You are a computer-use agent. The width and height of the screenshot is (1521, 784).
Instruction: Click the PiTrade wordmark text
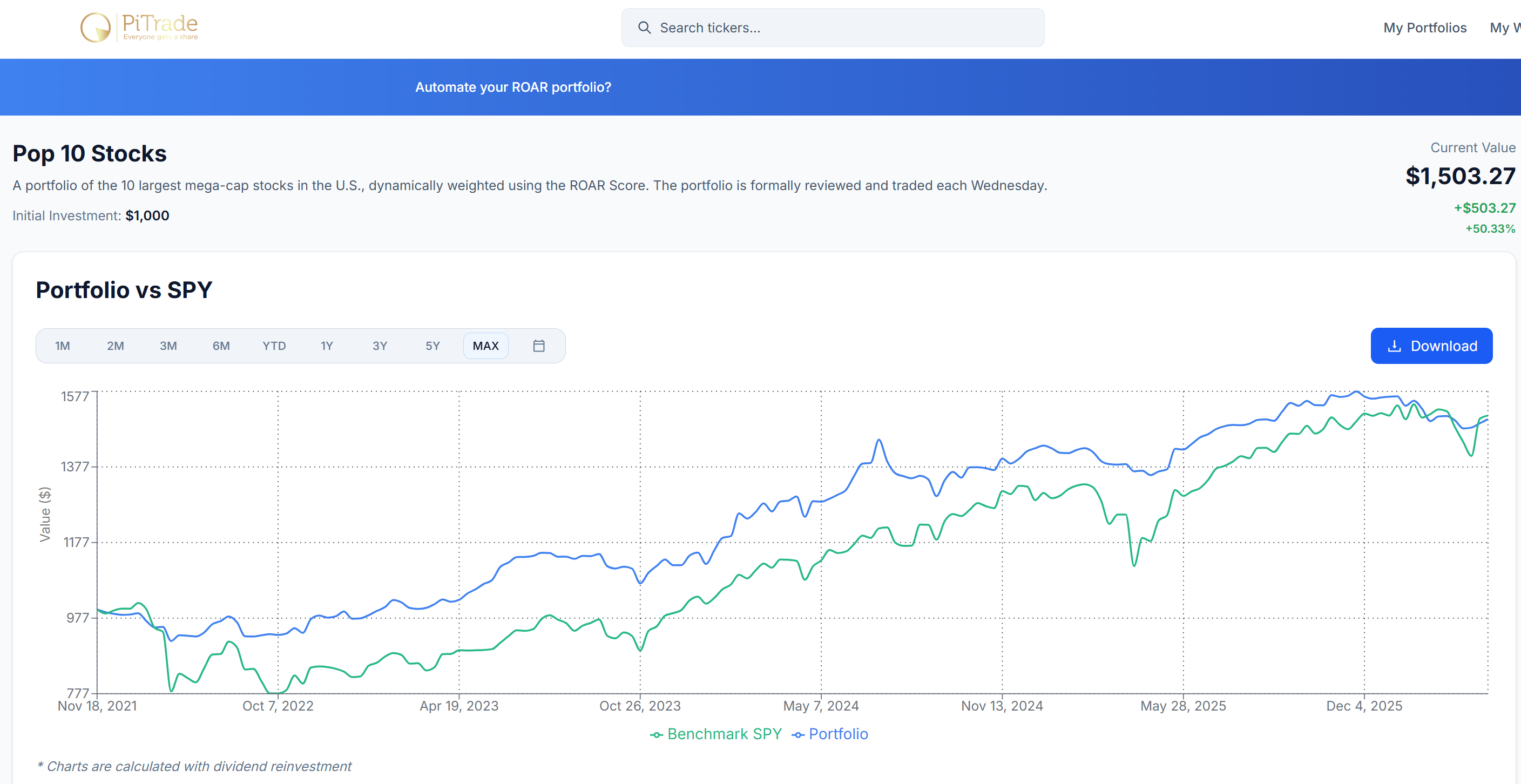(159, 24)
